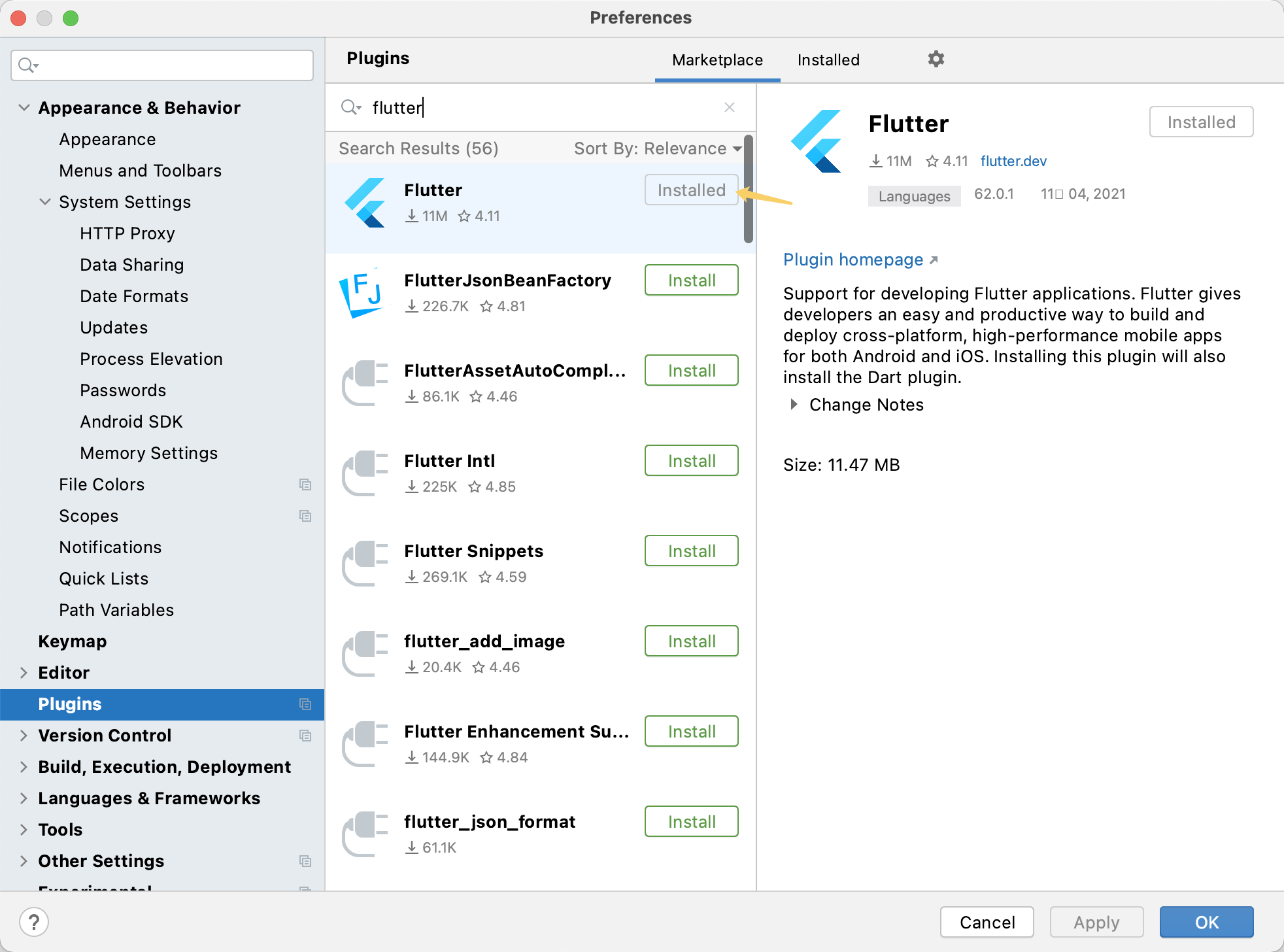Expand the Editor settings node
The image size is (1284, 952).
pos(24,673)
